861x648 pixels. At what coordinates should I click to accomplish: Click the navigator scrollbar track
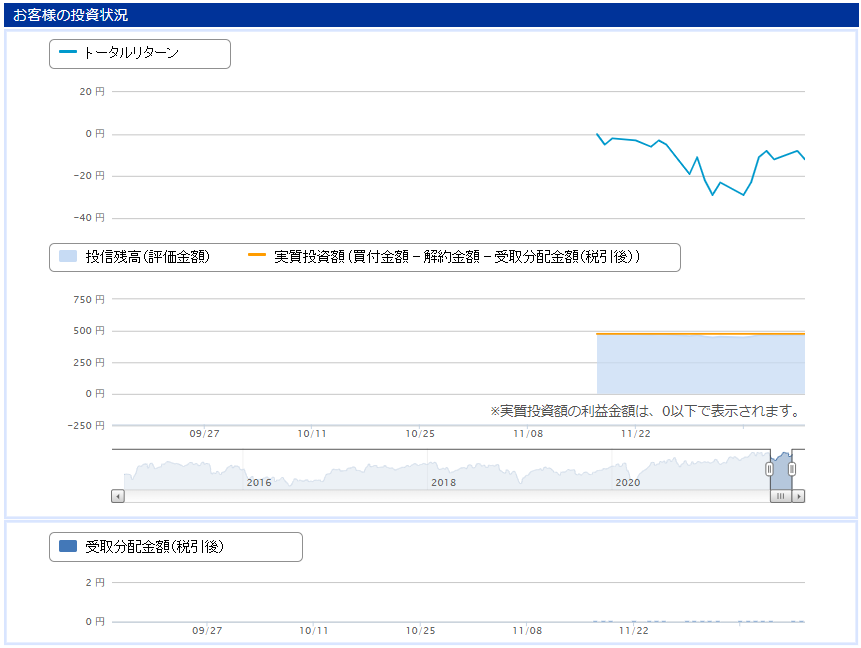pos(447,496)
